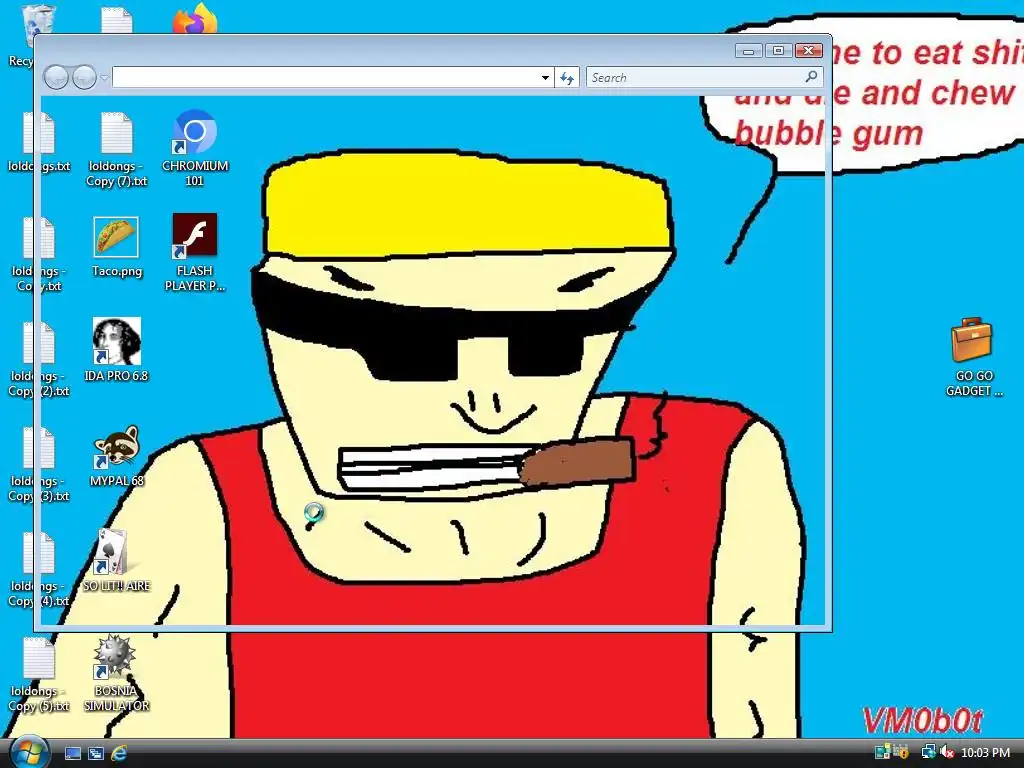This screenshot has height=768, width=1024.
Task: Click the Forward navigation button
Action: [x=84, y=78]
